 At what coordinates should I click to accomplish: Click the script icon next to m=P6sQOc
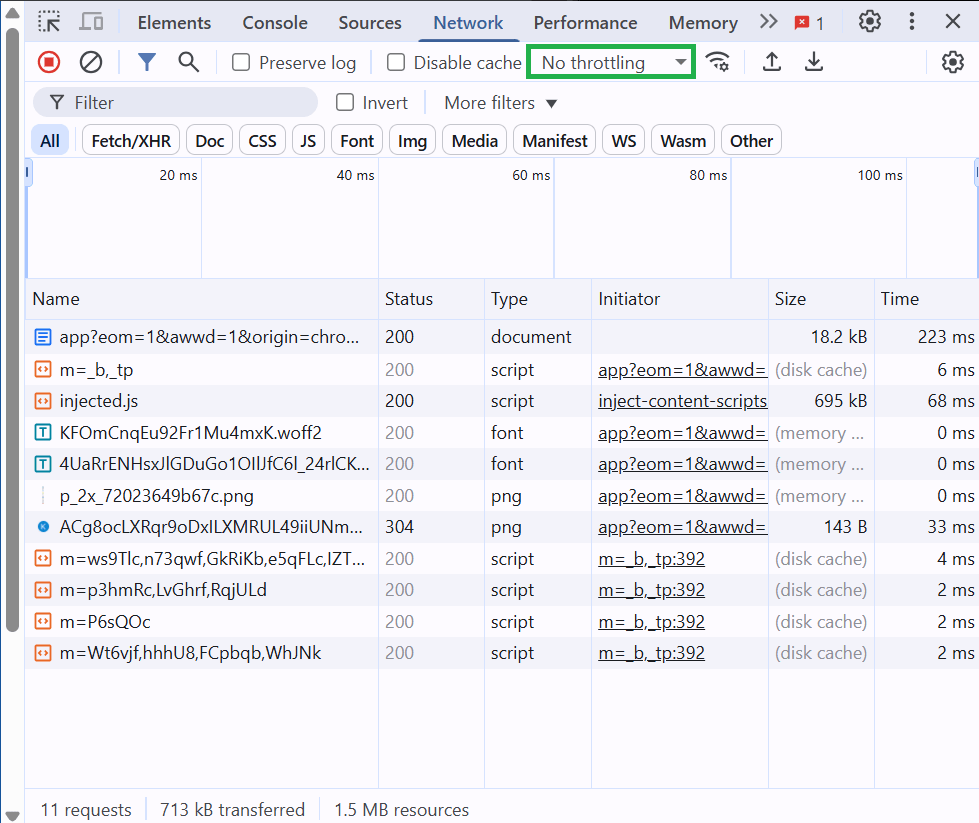tap(42, 621)
